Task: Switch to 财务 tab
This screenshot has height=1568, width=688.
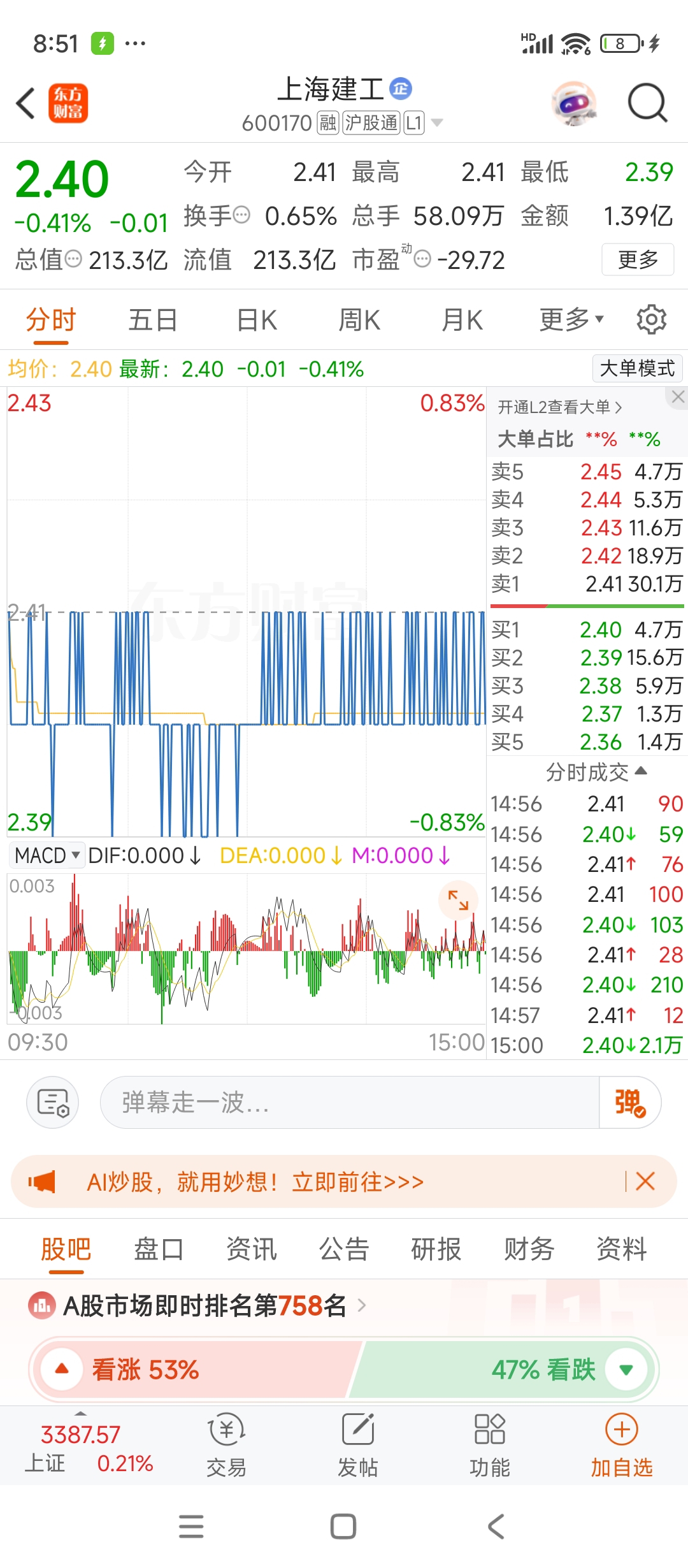Action: coord(529,1249)
